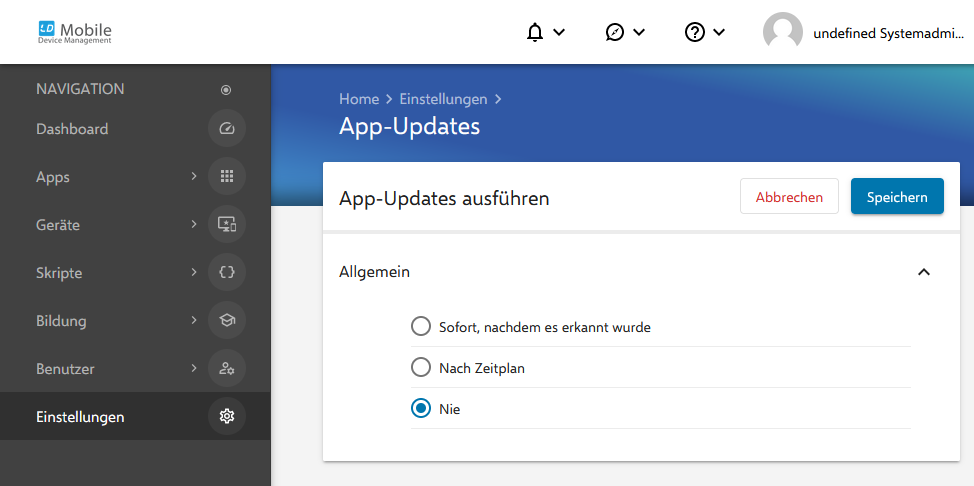Open the help question mark icon
The height and width of the screenshot is (486, 974).
coord(694,32)
